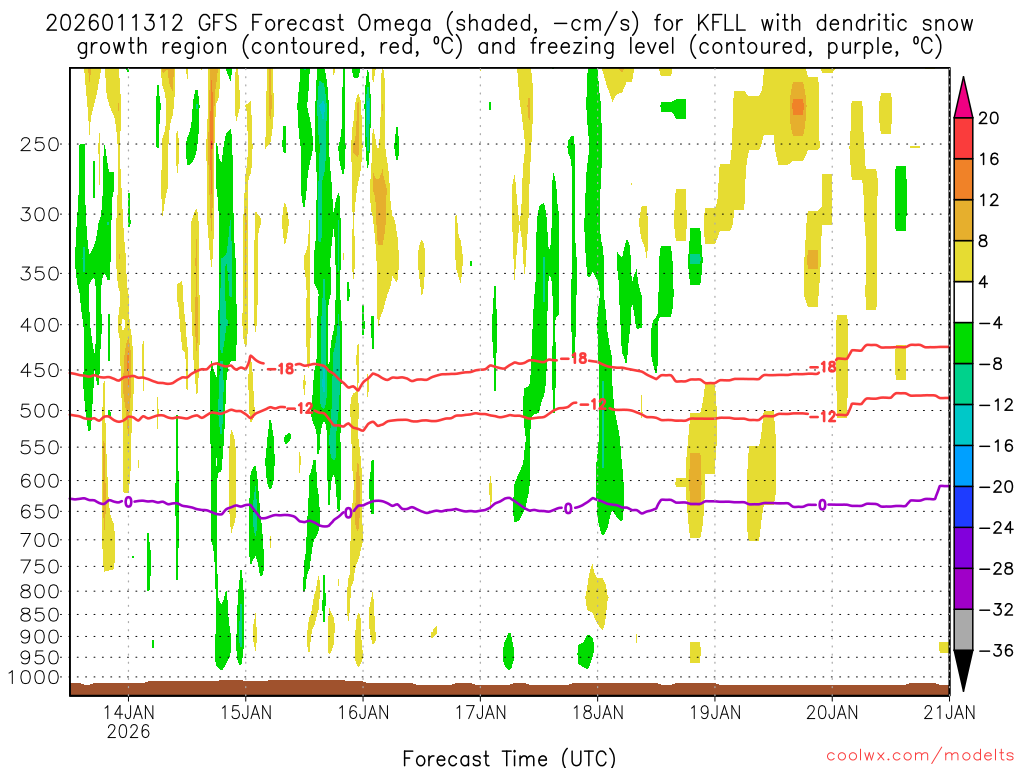The image size is (1024, 768).
Task: Click the 15JAN time axis label
Action: [246, 712]
